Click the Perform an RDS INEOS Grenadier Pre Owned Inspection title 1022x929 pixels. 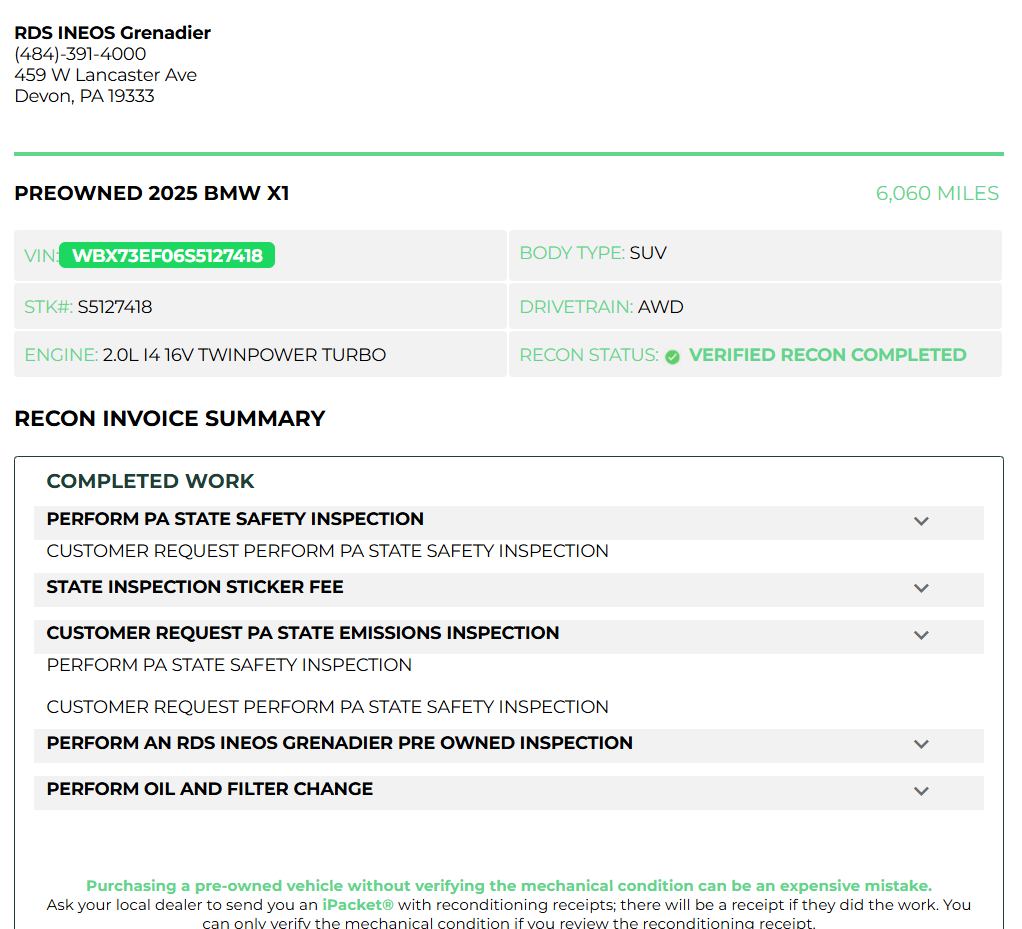tap(340, 743)
